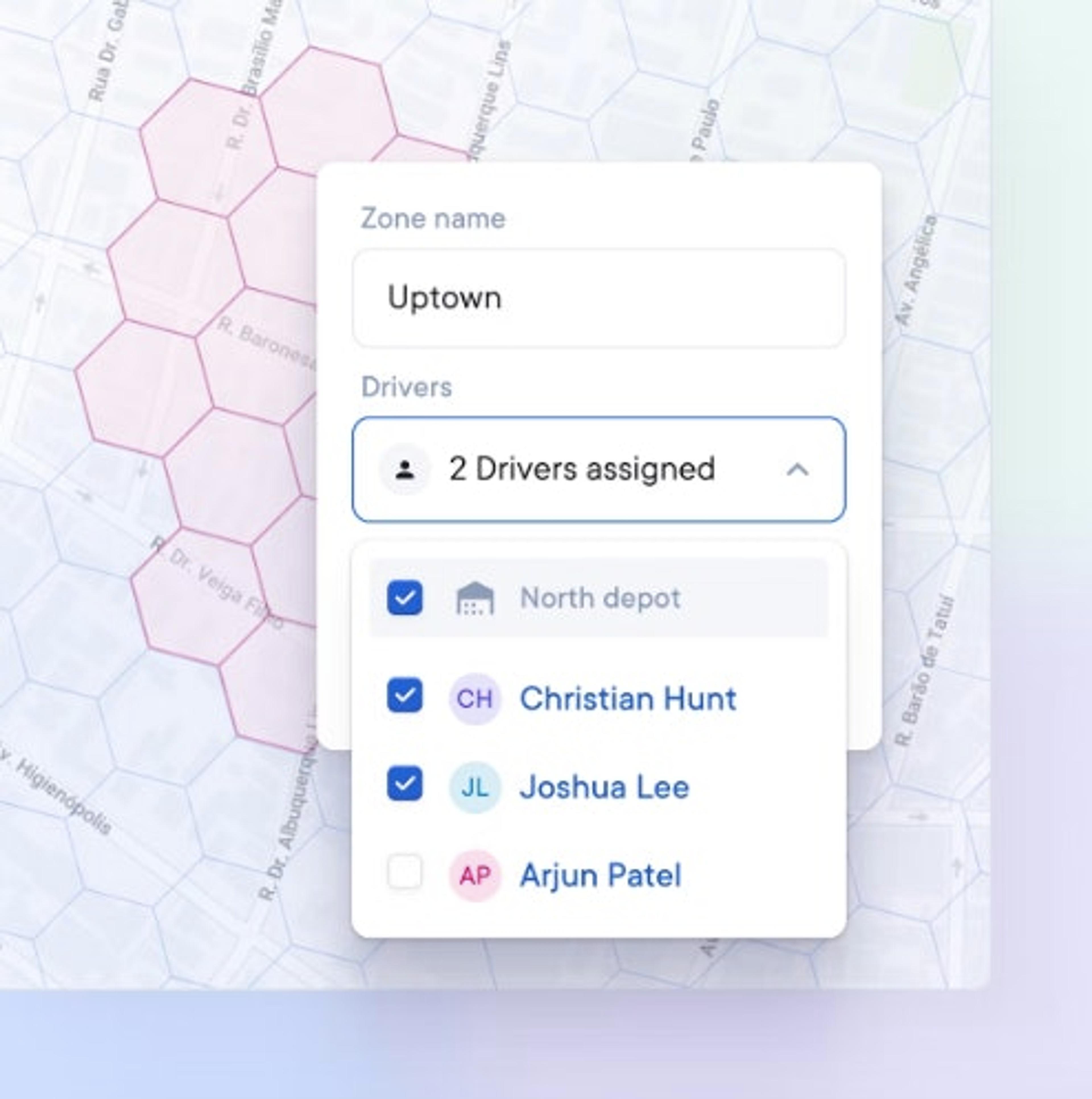1092x1099 pixels.
Task: Select Christian Hunt from the list
Action: (599, 698)
